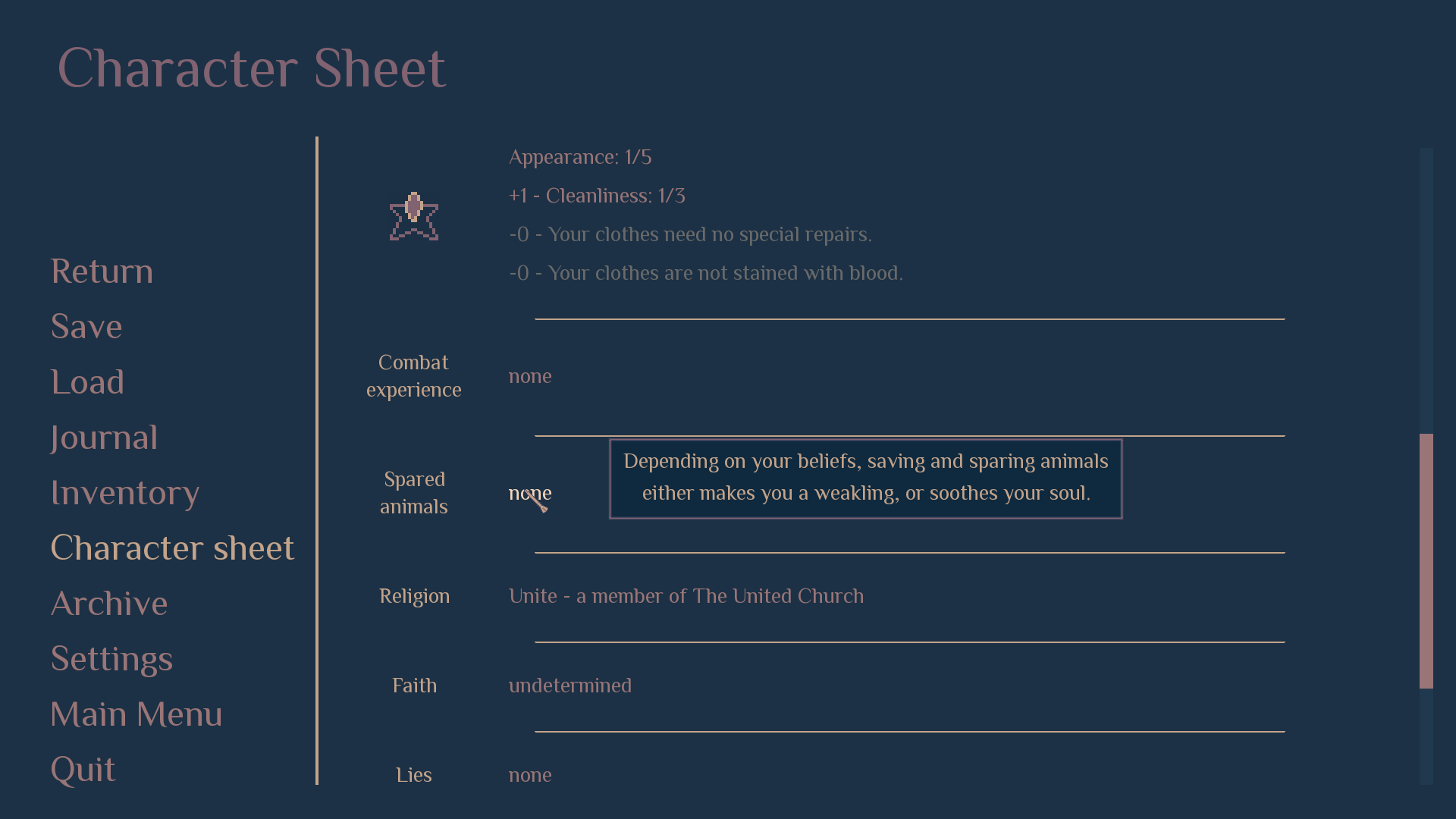This screenshot has width=1456, height=819.
Task: Select Character sheet in side menu
Action: (172, 548)
